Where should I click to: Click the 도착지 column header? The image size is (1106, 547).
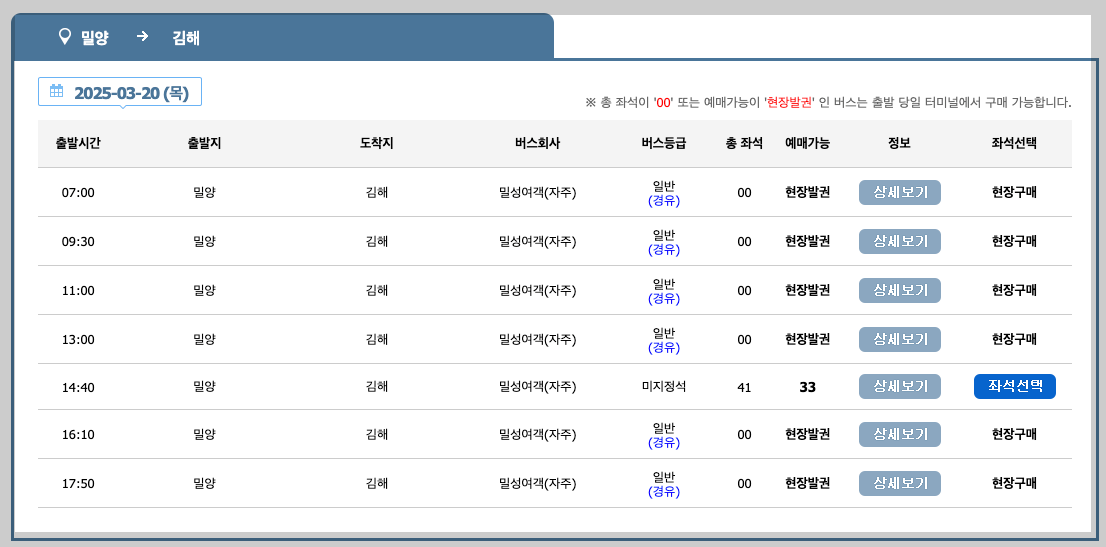coord(377,143)
